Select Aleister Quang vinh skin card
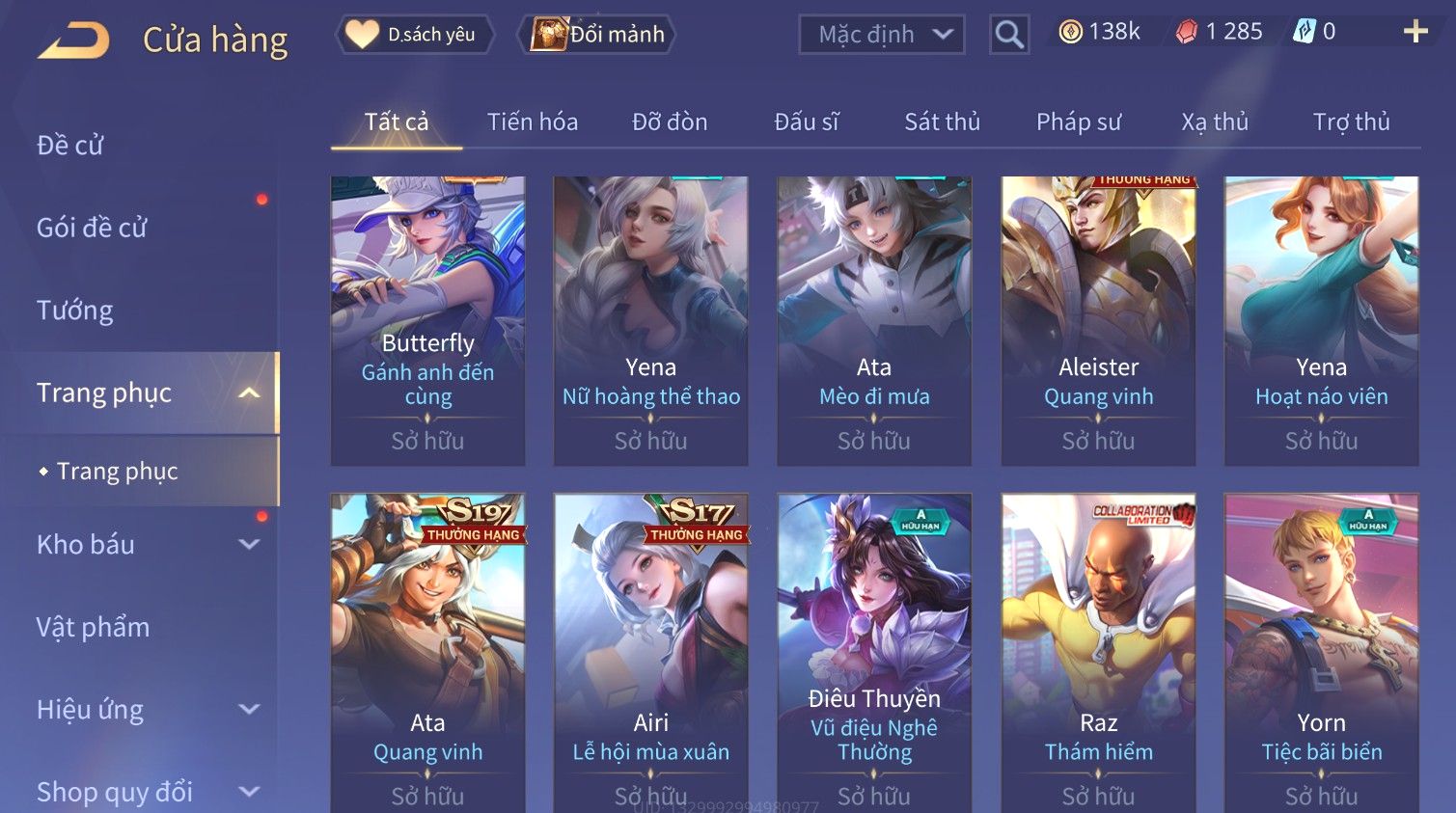1456x813 pixels. (1098, 320)
